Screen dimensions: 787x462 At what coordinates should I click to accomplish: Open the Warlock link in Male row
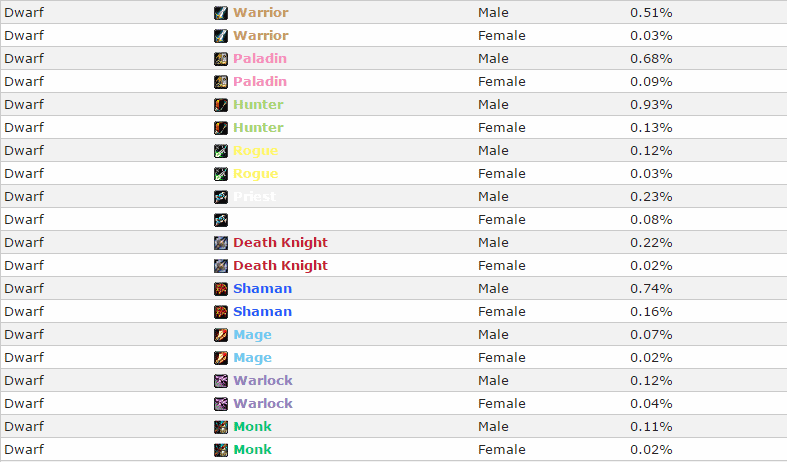(263, 381)
